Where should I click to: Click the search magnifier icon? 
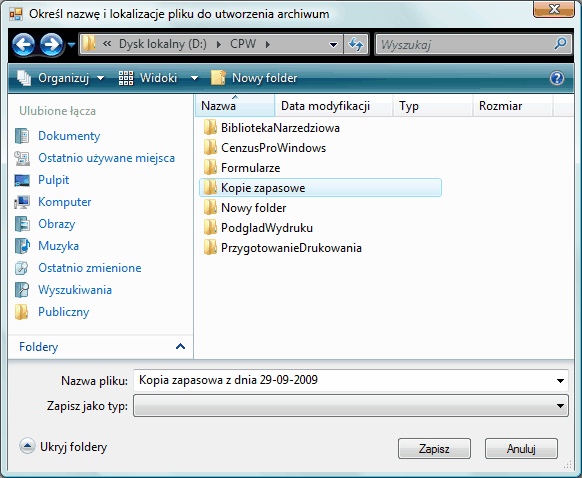pyautogui.click(x=560, y=44)
